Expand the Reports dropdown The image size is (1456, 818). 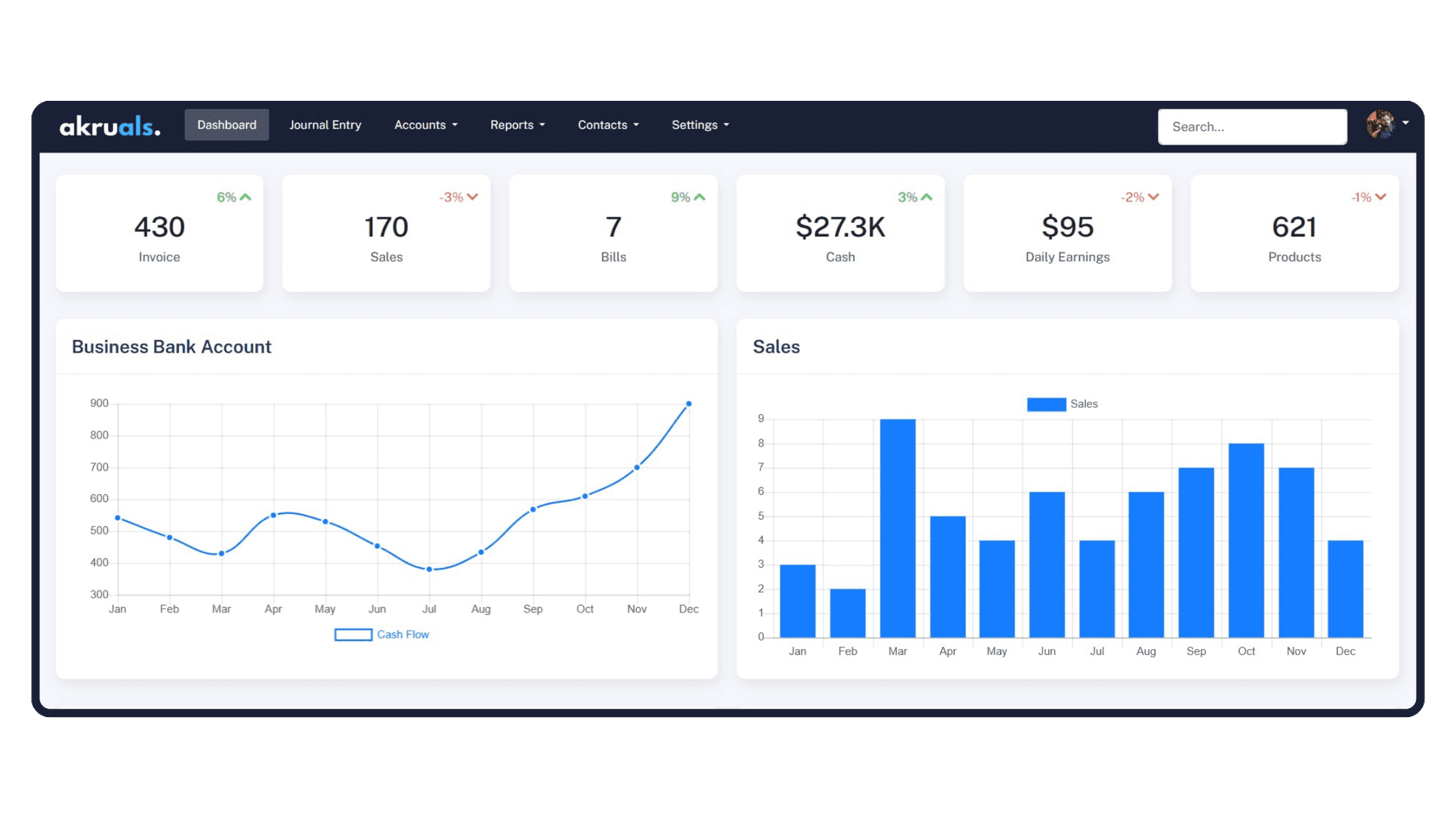coord(517,125)
